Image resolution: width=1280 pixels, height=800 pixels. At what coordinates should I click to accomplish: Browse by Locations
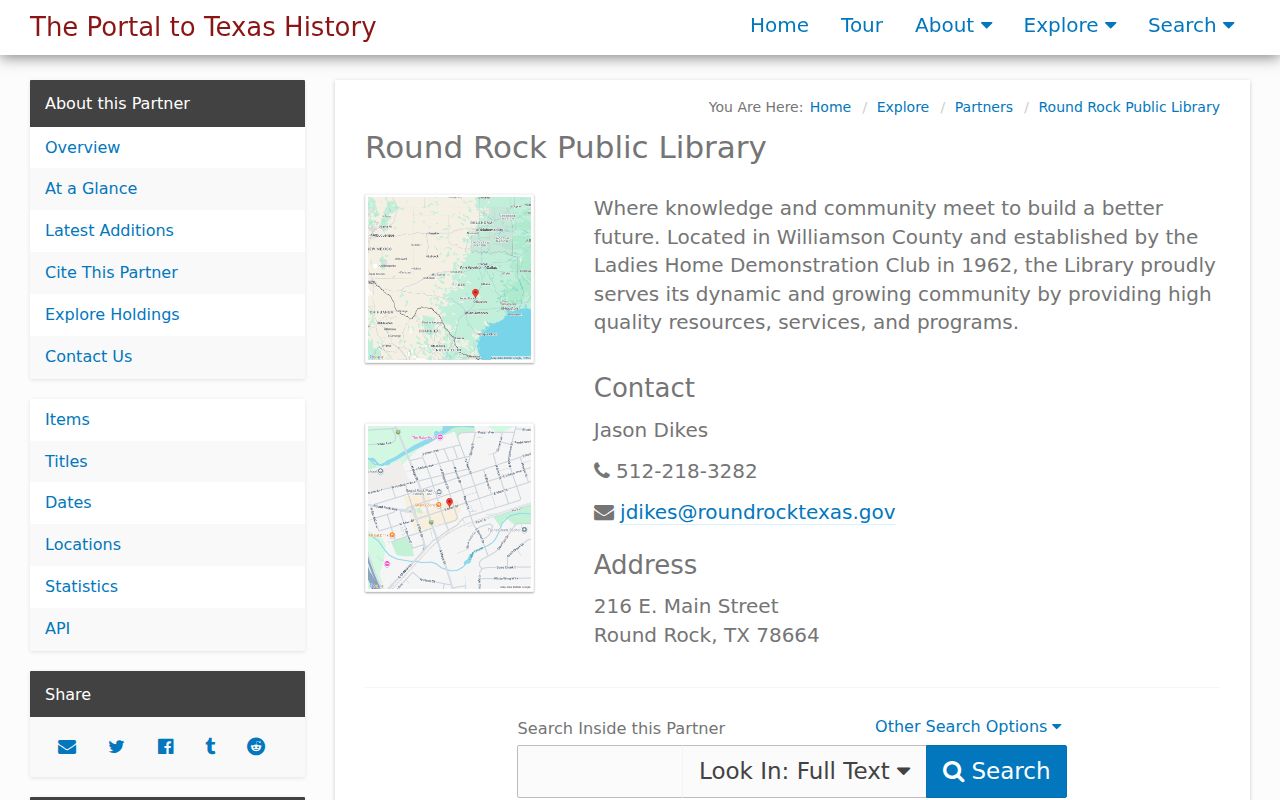point(167,545)
